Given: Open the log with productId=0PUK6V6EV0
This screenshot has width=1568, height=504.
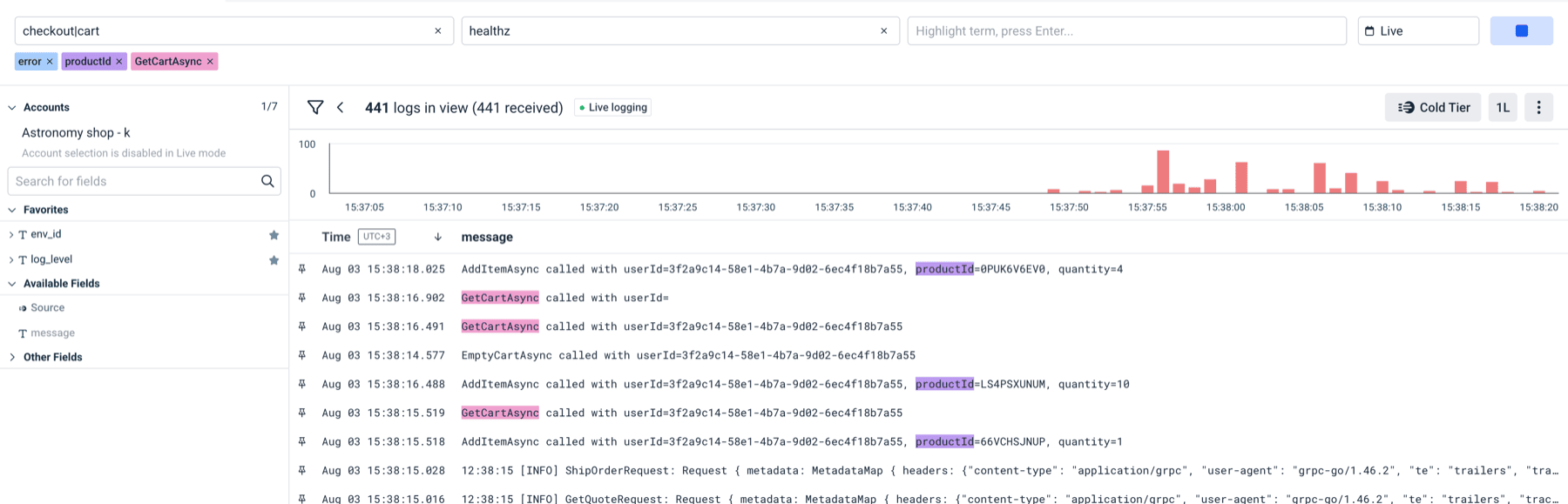Looking at the screenshot, I should point(792,269).
